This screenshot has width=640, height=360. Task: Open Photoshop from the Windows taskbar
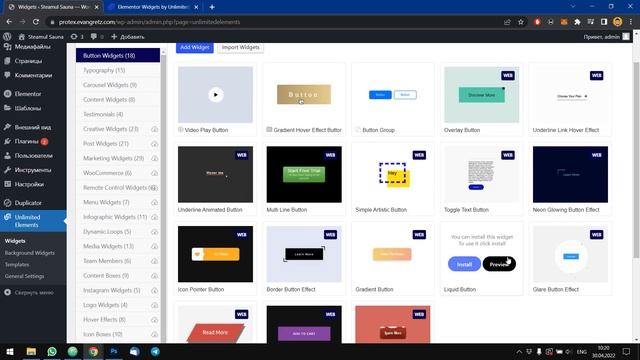tap(114, 351)
